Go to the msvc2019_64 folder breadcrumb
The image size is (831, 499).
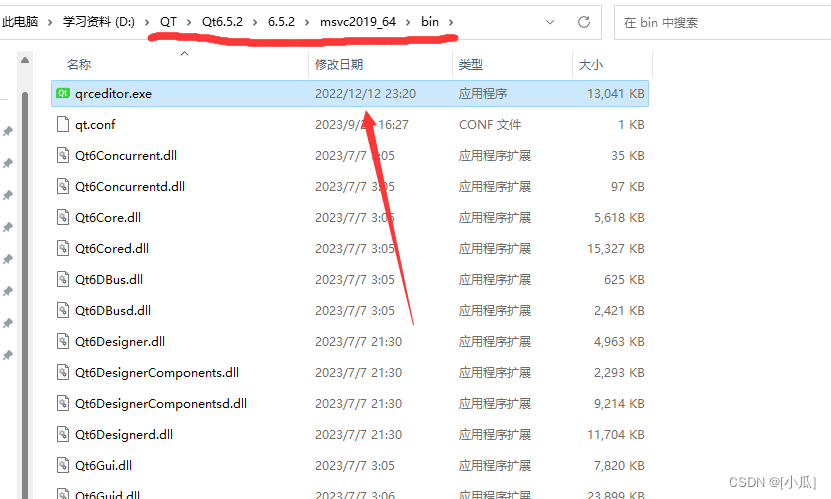(358, 22)
